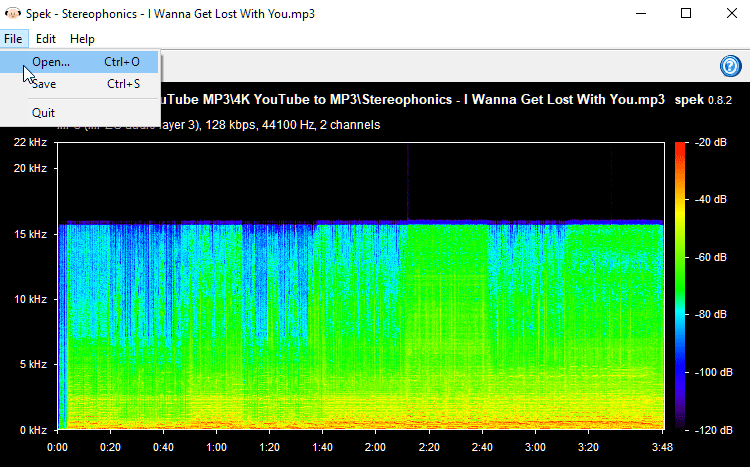This screenshot has width=750, height=467.
Task: Click the spek 0.8.2 version text
Action: point(704,100)
